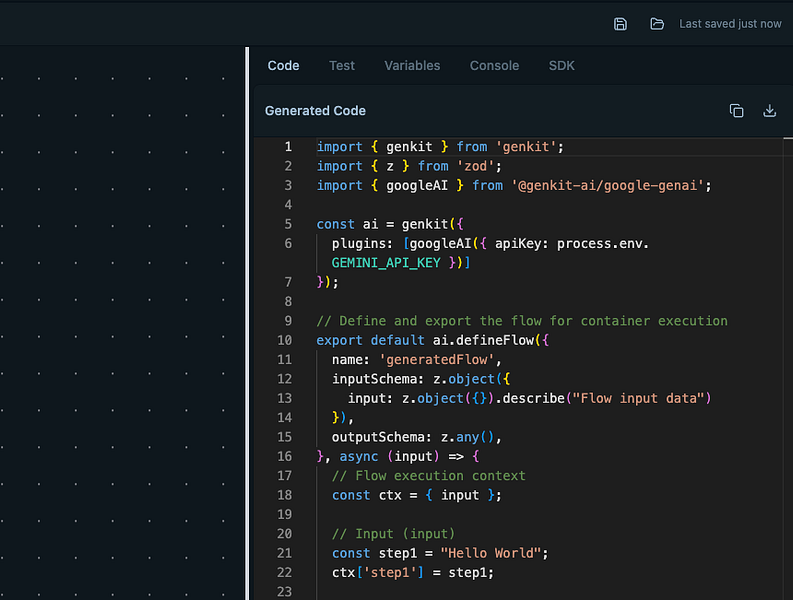This screenshot has height=600, width=793.
Task: Click 'const ctx' on line 18
Action: (367, 495)
